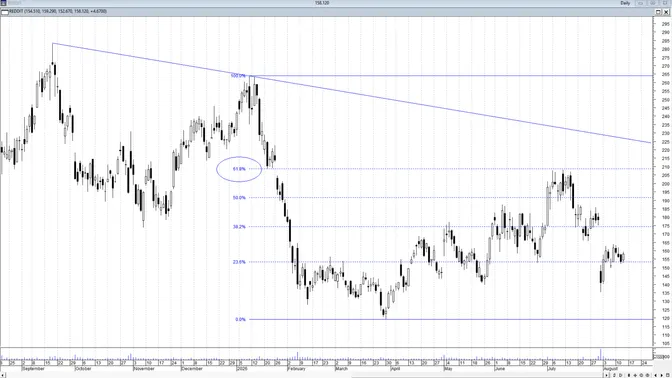This screenshot has width=672, height=378.
Task: Select the 23.6% Fibonacci level label
Action: 239,262
